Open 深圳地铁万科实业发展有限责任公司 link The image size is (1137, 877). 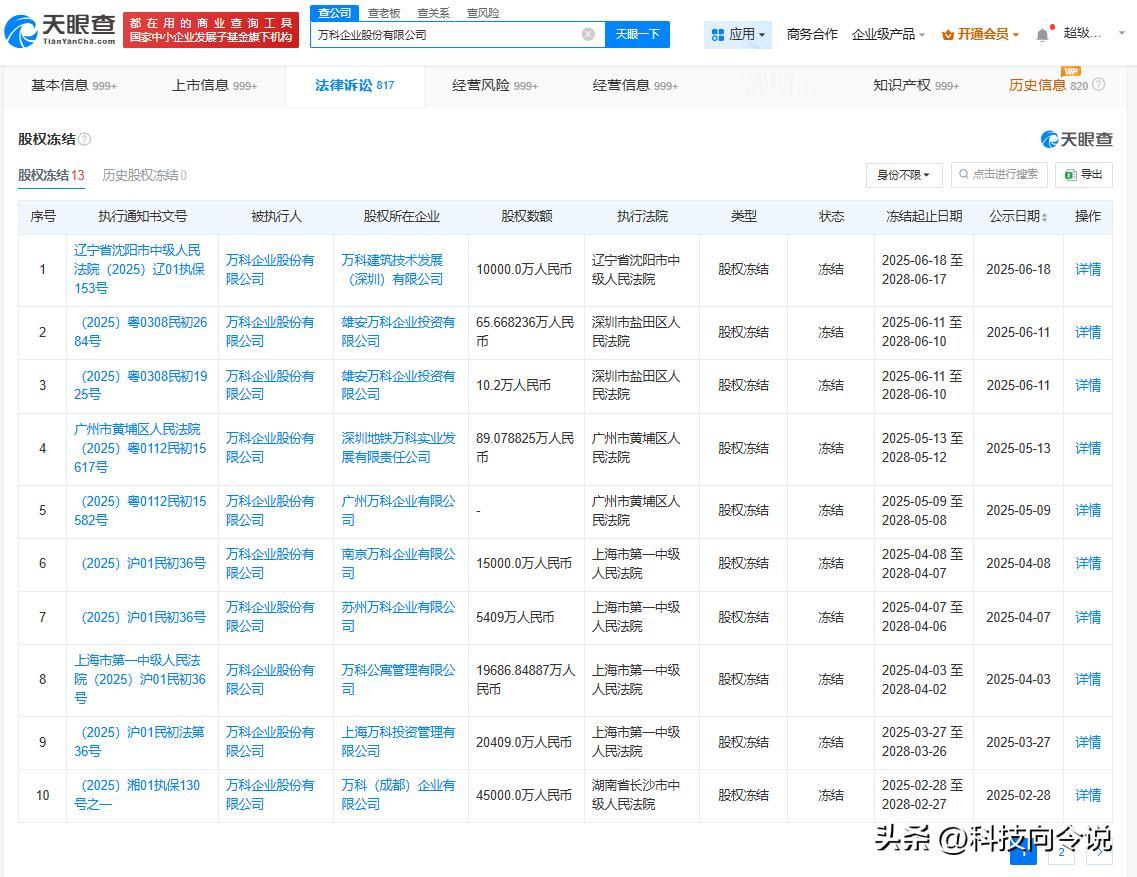[398, 448]
